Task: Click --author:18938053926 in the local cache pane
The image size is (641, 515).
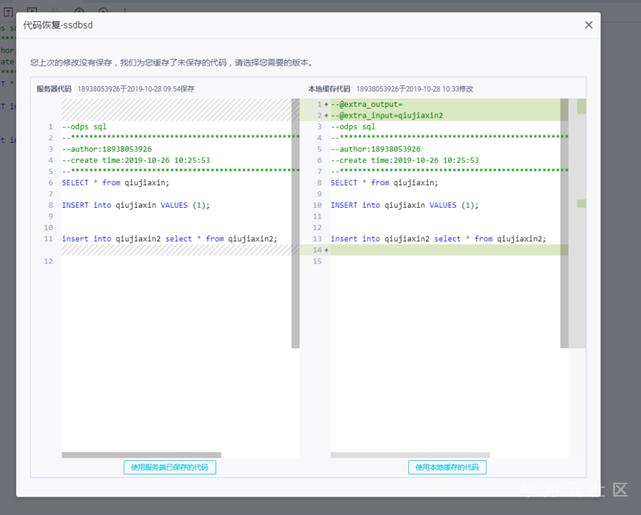Action: tap(376, 149)
